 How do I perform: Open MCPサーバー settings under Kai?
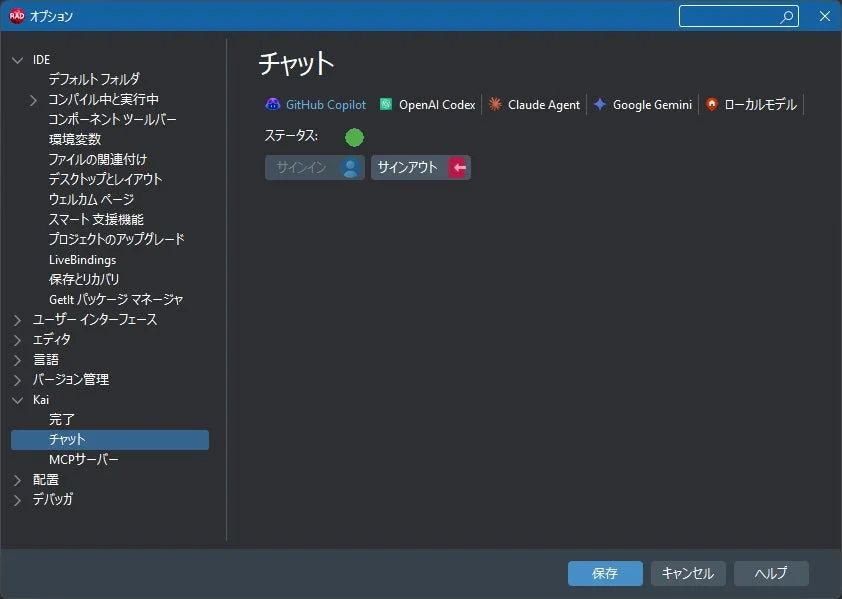(83, 459)
